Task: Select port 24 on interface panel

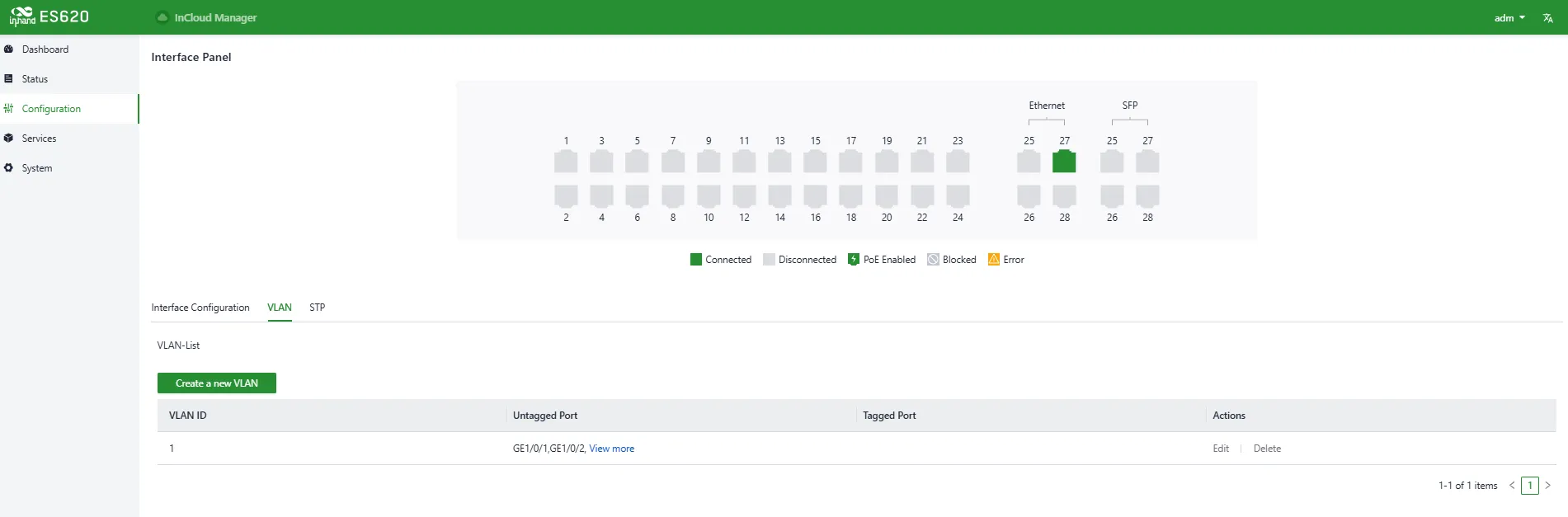Action: (958, 195)
